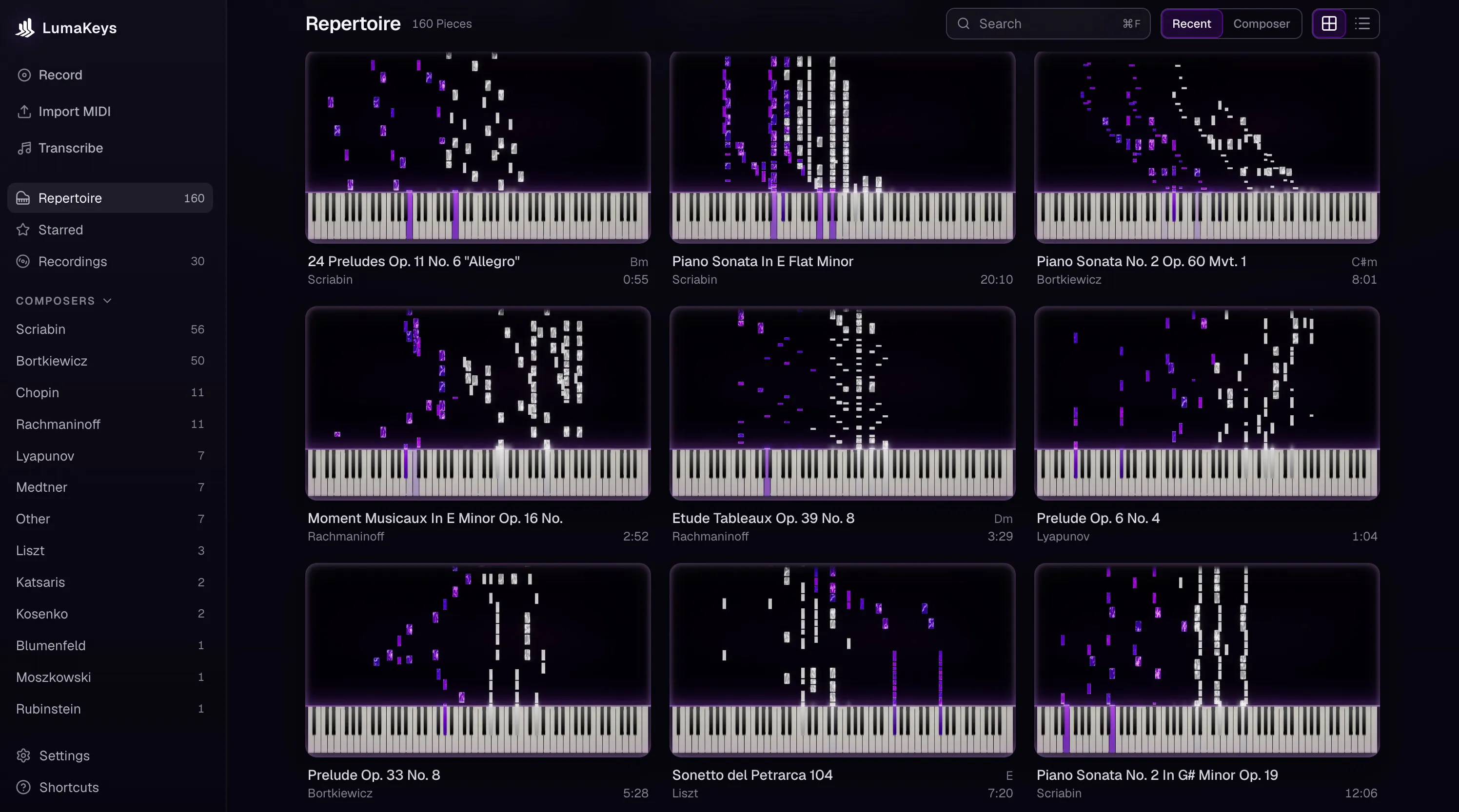The height and width of the screenshot is (812, 1459).
Task: Open Prelude Op. 33 No. 8 thumbnail
Action: click(x=478, y=660)
